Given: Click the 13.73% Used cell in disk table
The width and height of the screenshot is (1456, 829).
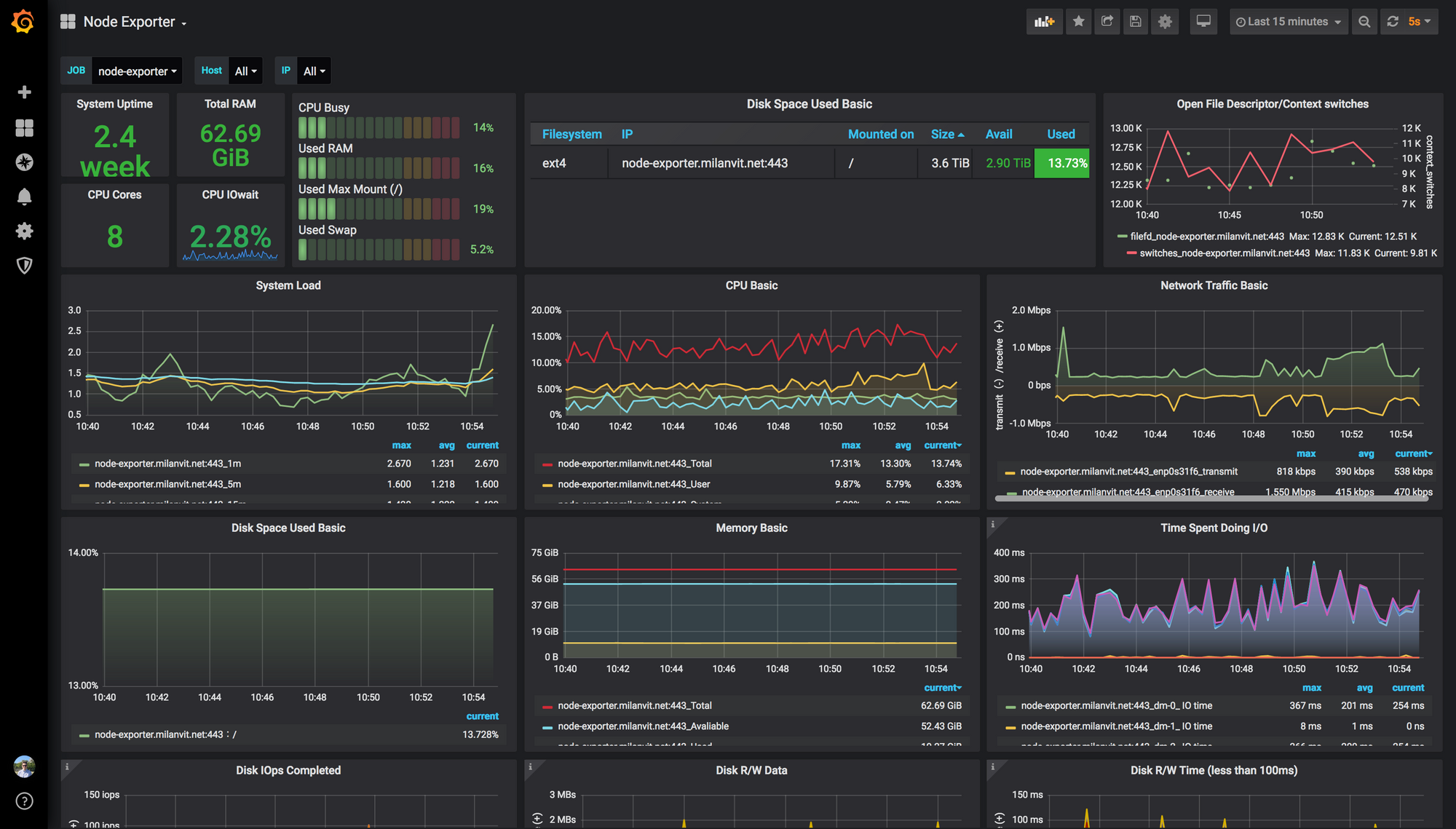Looking at the screenshot, I should coord(1062,163).
